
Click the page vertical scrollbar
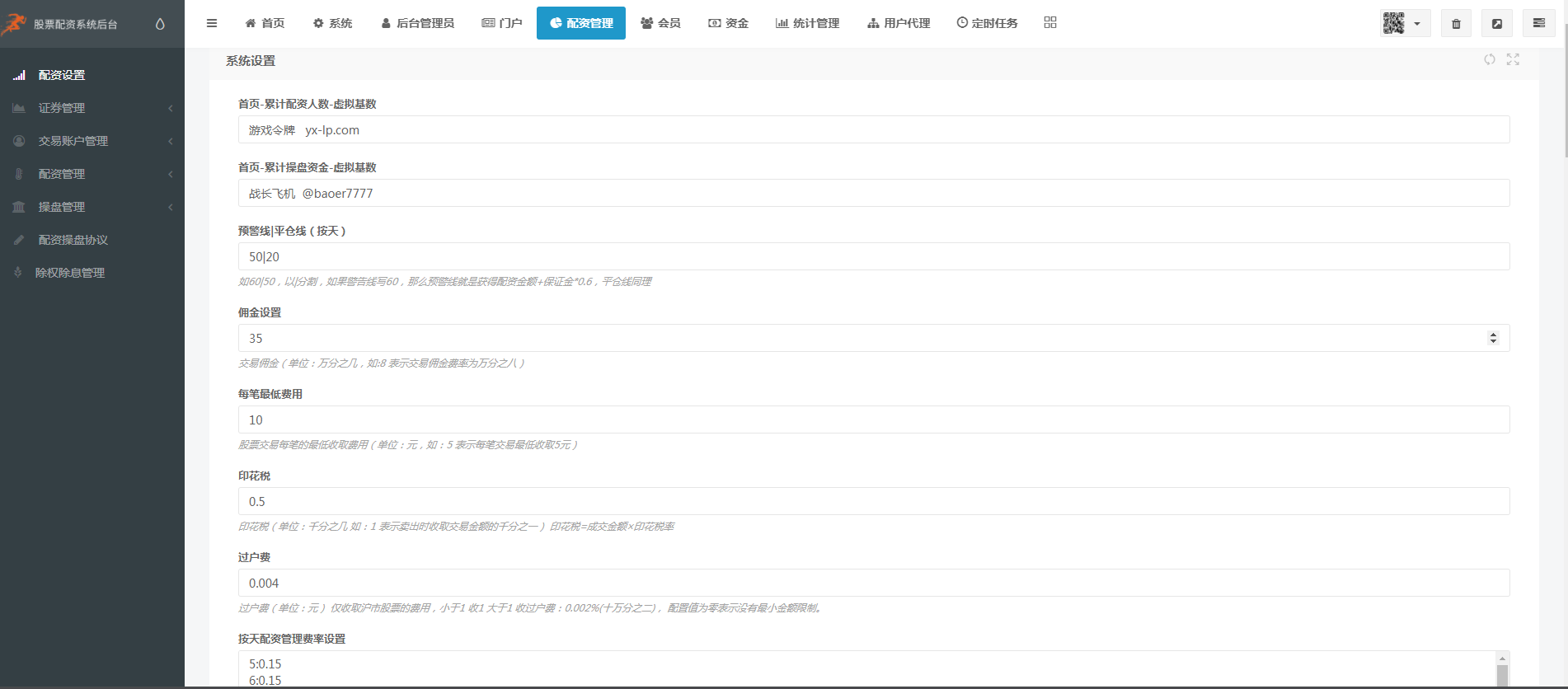pyautogui.click(x=1566, y=92)
